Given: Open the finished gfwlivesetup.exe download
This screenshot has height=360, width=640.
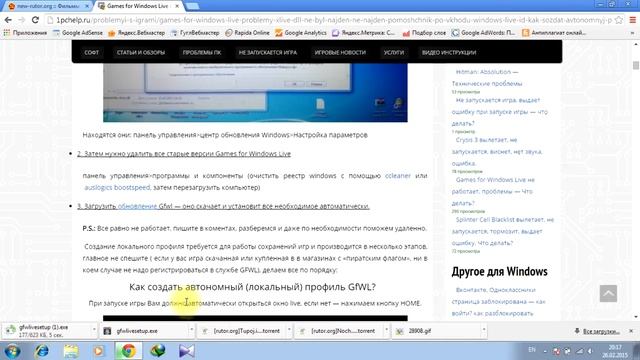Looking at the screenshot, I should coord(144,331).
